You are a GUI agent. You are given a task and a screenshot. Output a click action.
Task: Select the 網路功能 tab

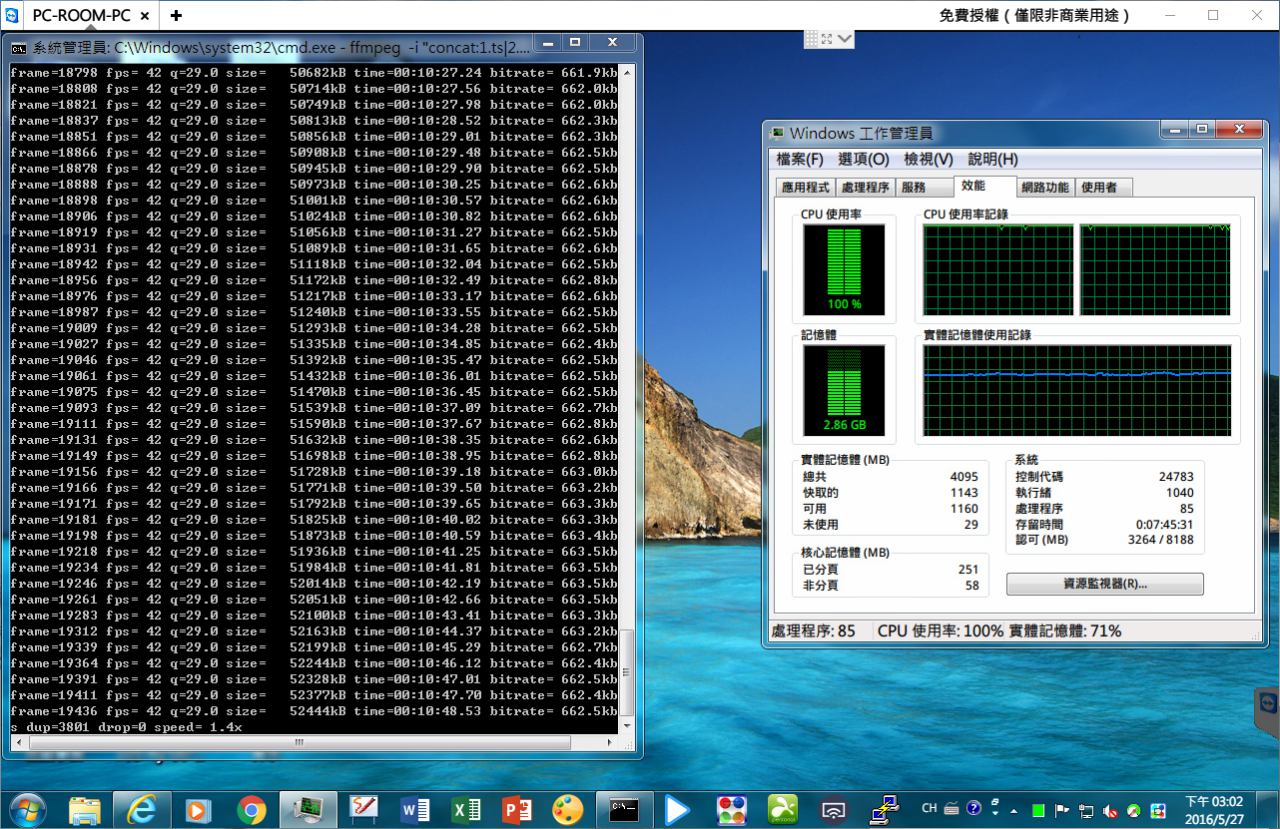1044,187
